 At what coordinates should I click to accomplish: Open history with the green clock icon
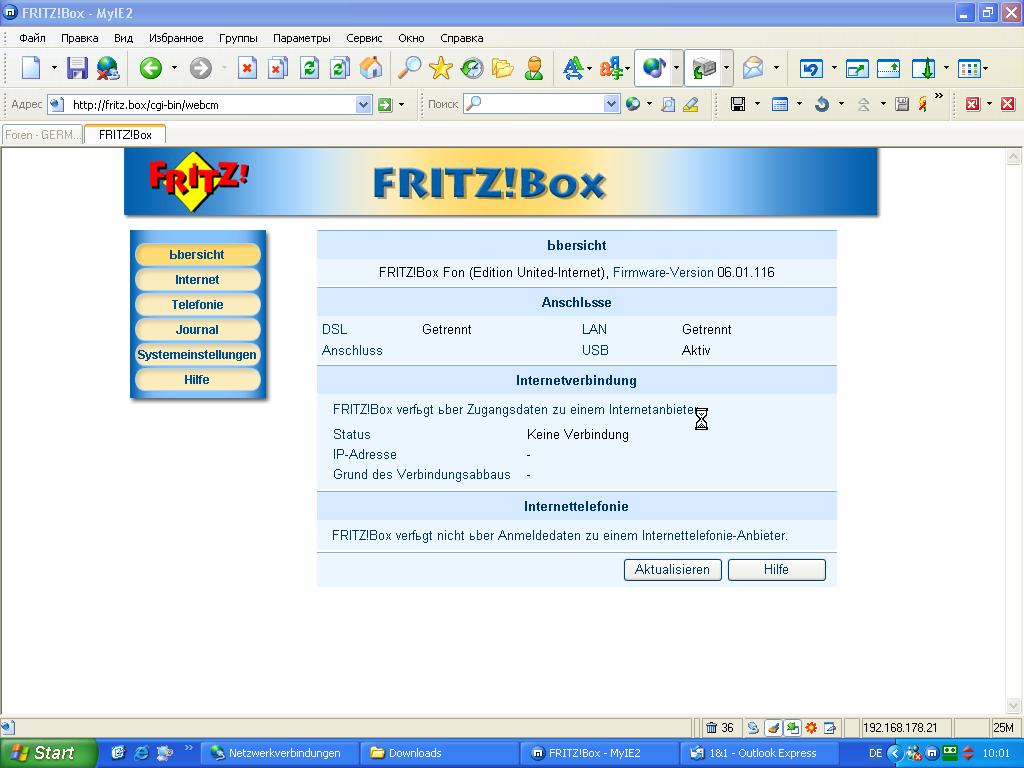pos(472,68)
